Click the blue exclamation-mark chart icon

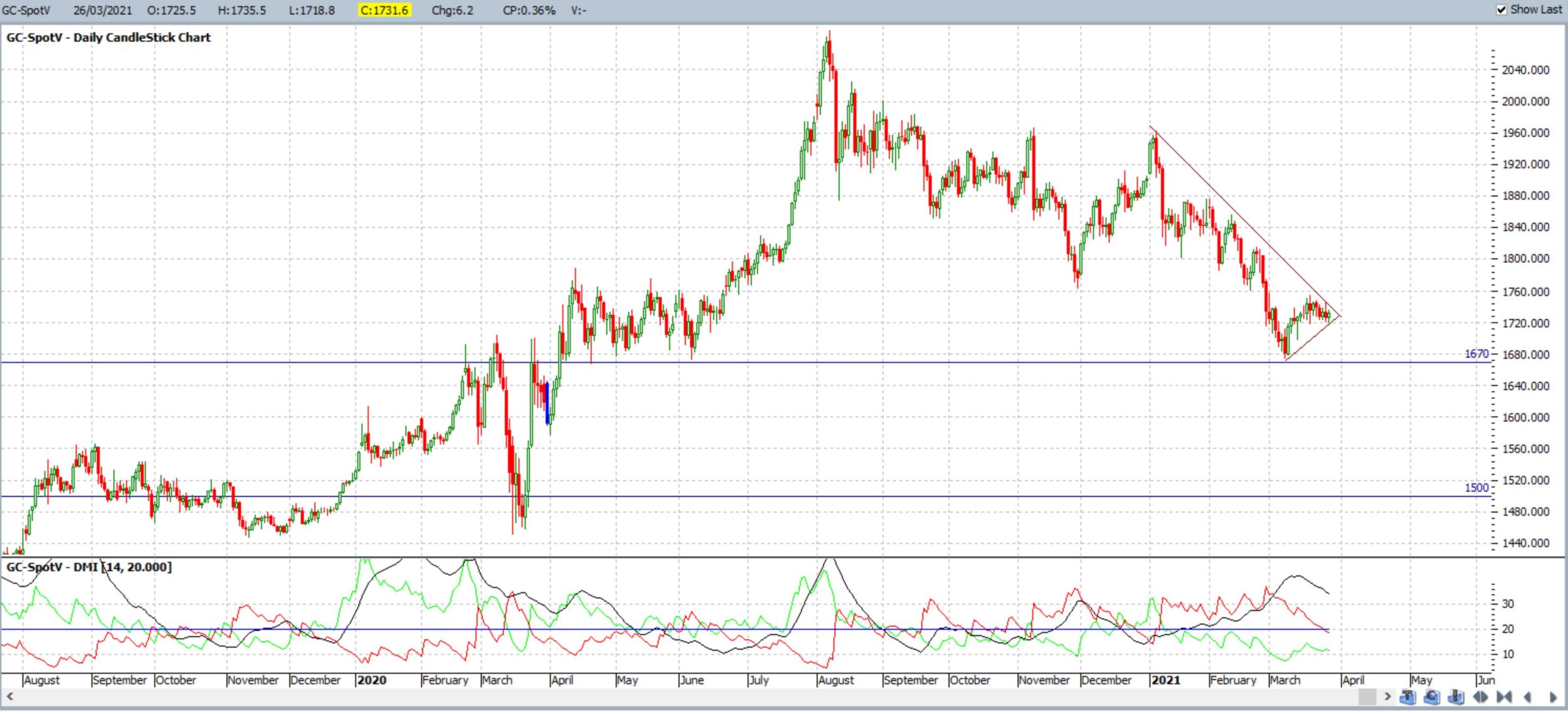1456,697
